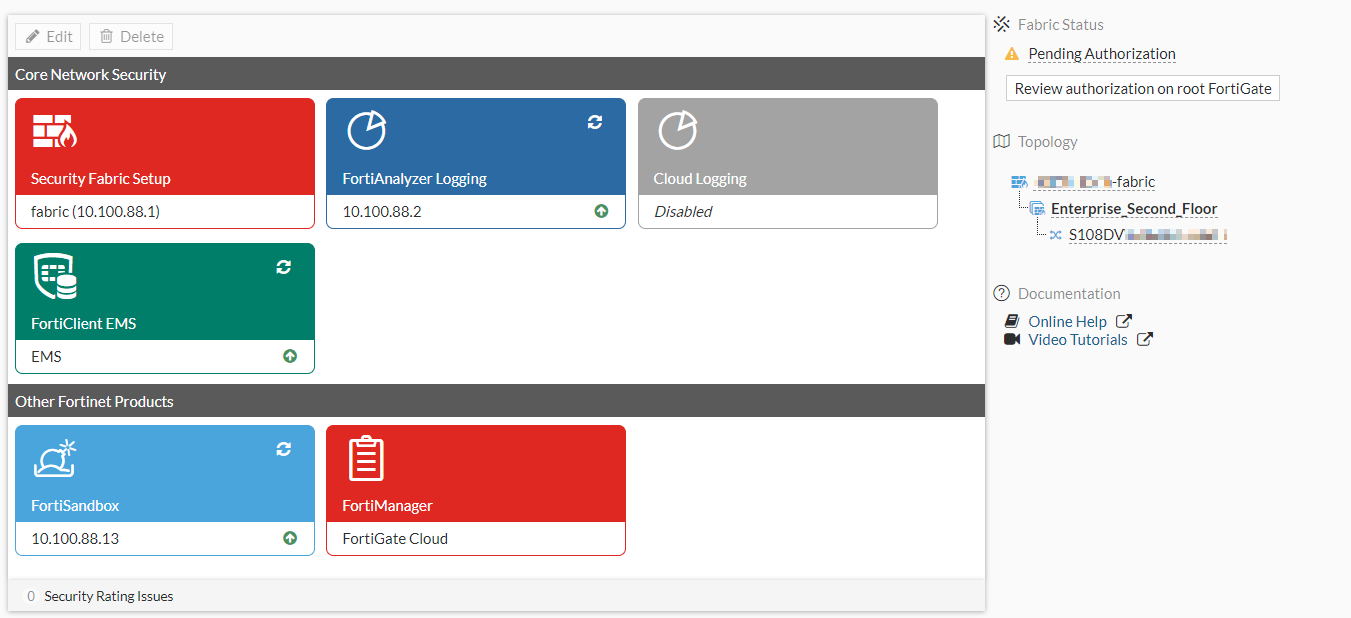Click the pie chart icon on FortiAnalyzer Logging

click(x=366, y=131)
